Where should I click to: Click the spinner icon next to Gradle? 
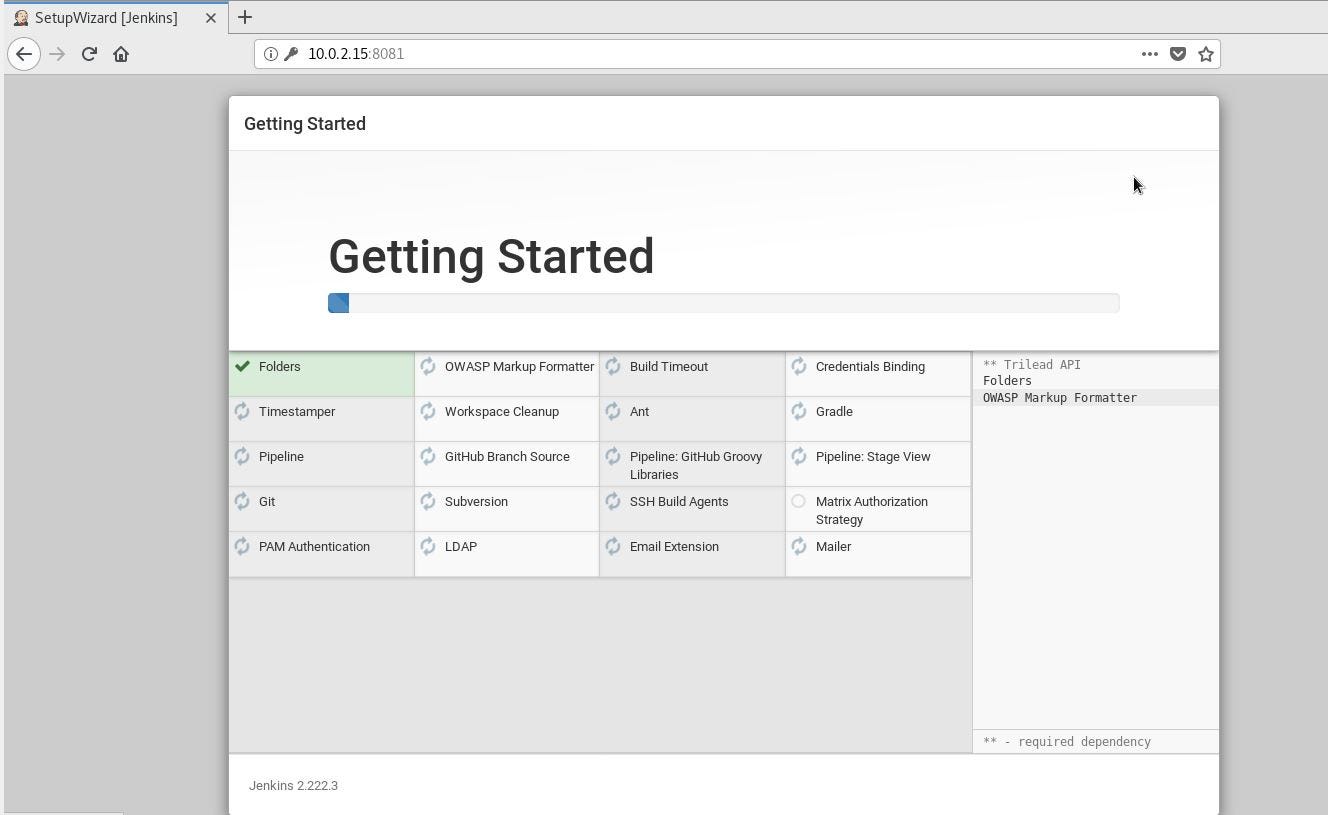pos(799,411)
